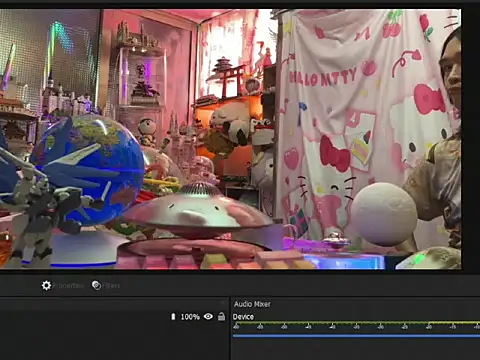This screenshot has width=480, height=360.
Task: Open source Properties with the gear button
Action: click(63, 286)
